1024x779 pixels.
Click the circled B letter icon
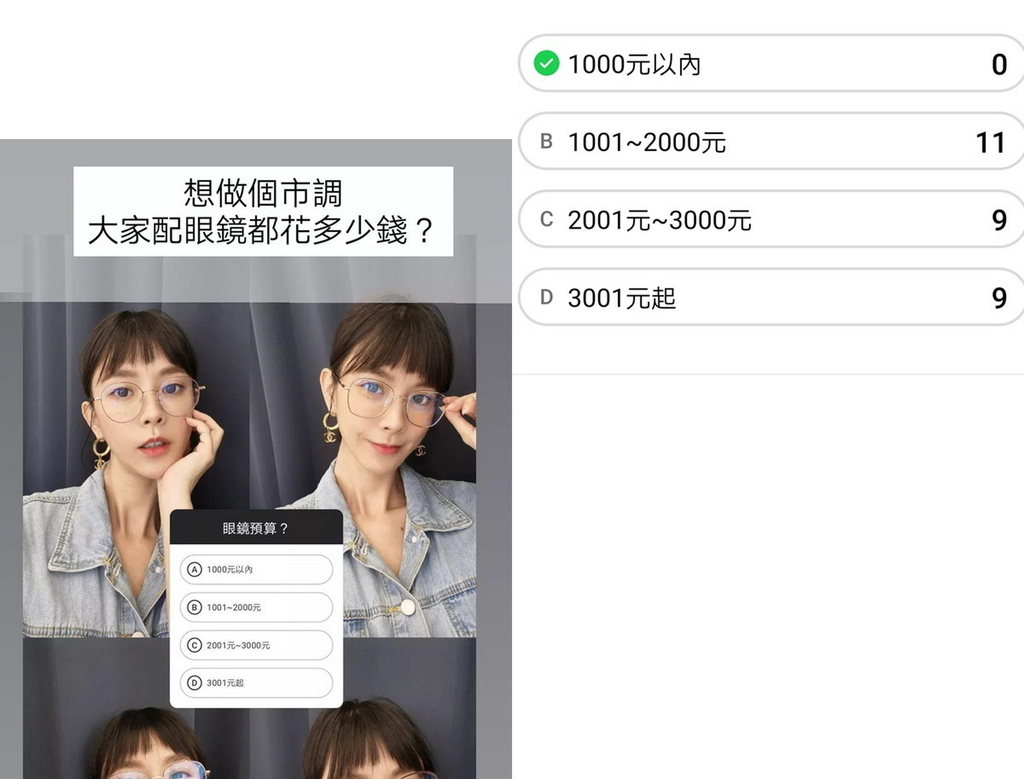(x=195, y=607)
